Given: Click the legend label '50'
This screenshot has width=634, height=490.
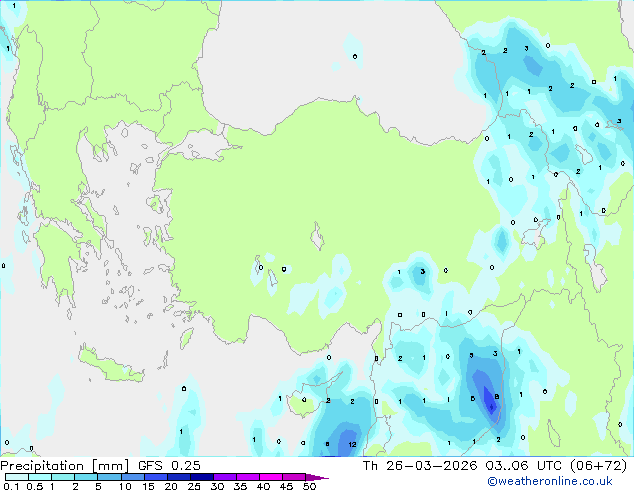Looking at the screenshot, I should (x=310, y=486).
